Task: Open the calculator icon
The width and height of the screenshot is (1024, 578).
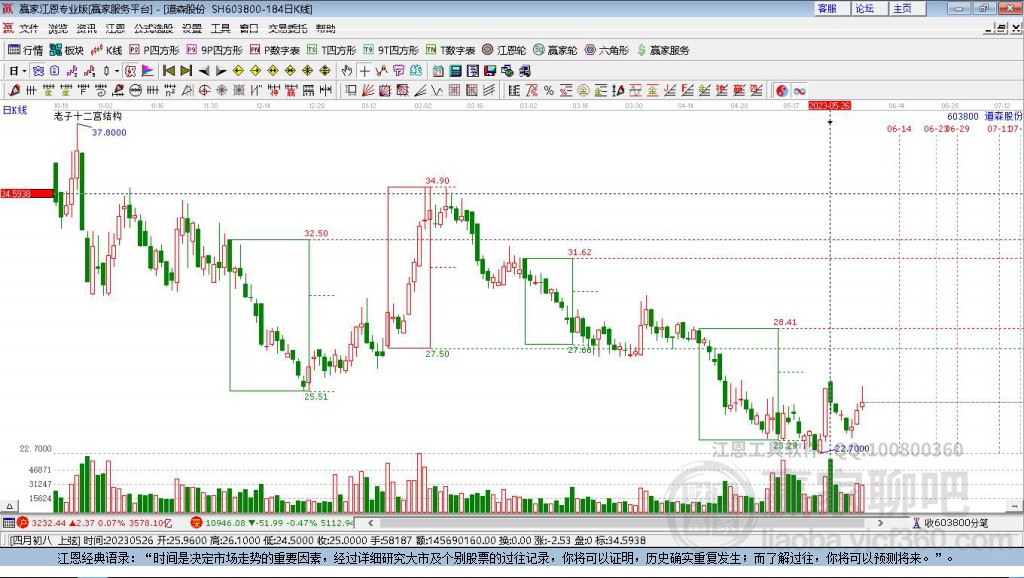Action: pos(455,71)
